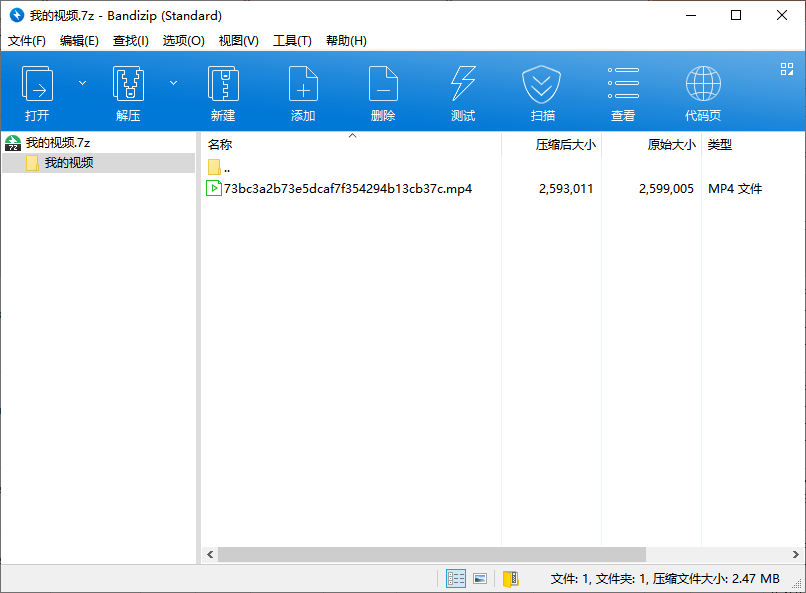The width and height of the screenshot is (806, 593).
Task: Switch to detailed list view in status bar
Action: [x=456, y=578]
